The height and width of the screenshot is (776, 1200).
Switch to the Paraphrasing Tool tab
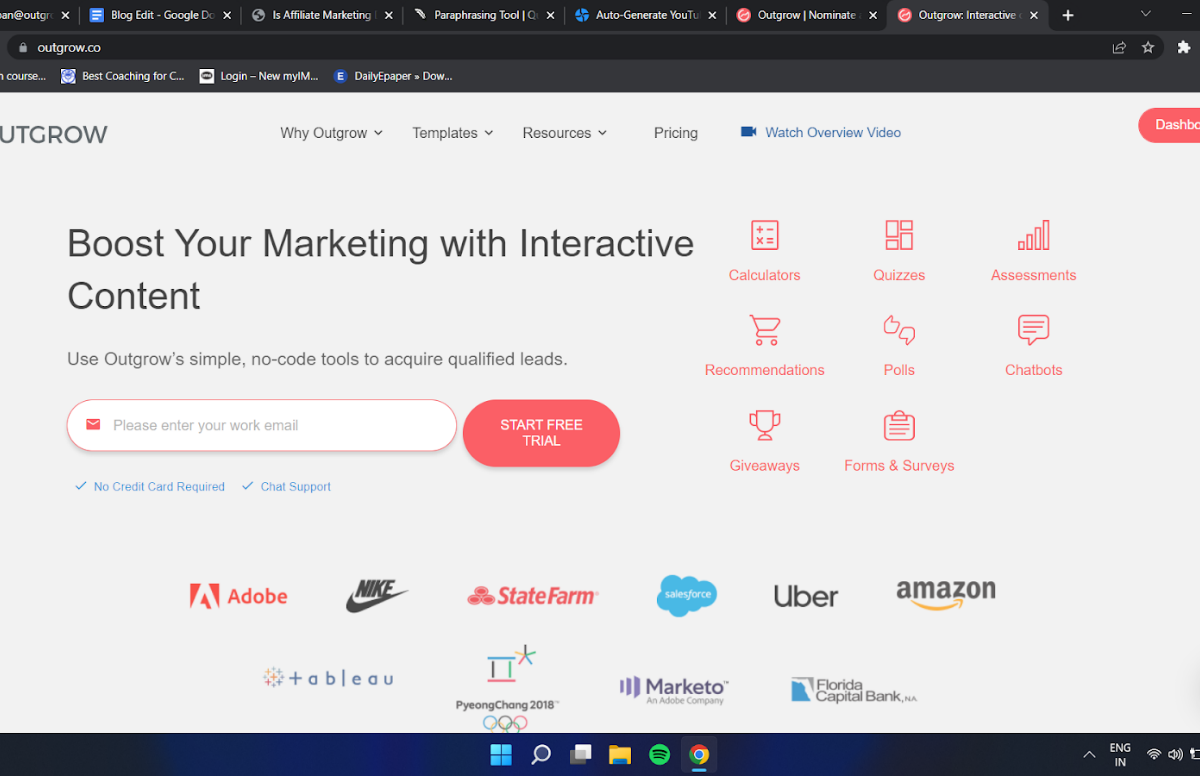[482, 15]
